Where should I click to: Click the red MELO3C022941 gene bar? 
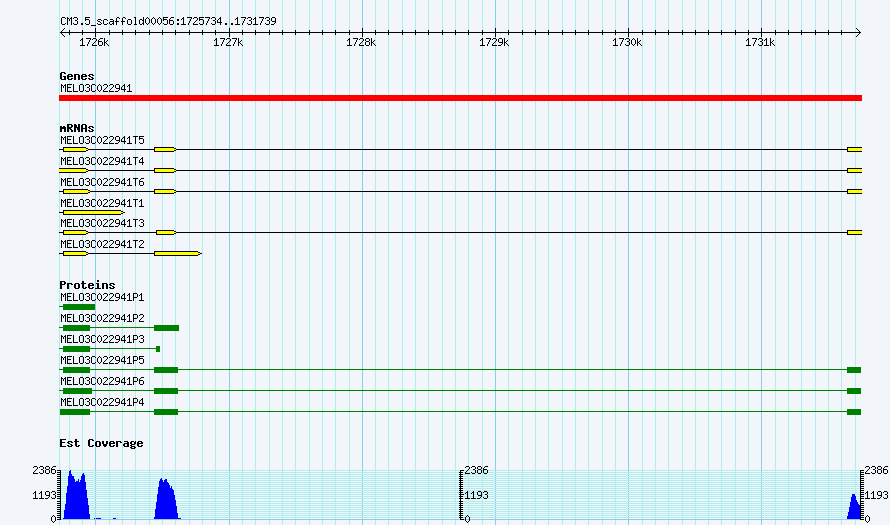click(460, 98)
